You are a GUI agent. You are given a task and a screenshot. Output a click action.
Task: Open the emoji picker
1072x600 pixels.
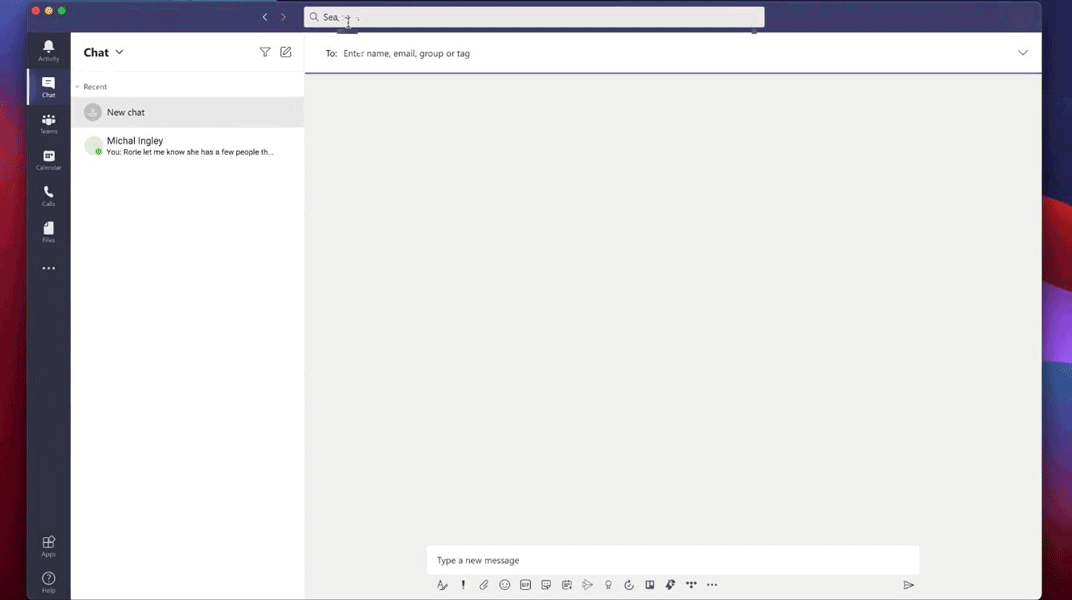(505, 585)
